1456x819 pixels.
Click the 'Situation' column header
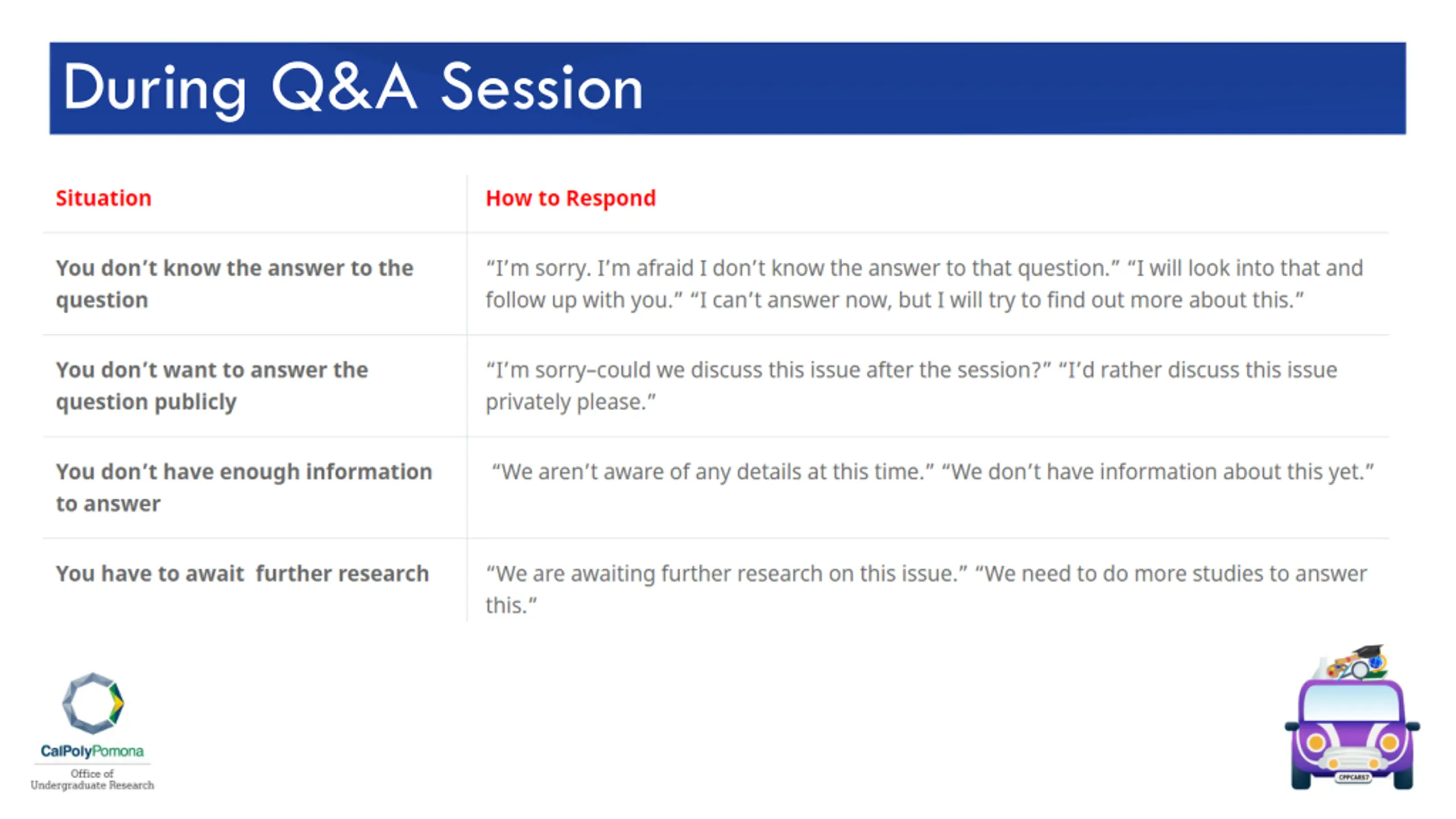click(104, 198)
